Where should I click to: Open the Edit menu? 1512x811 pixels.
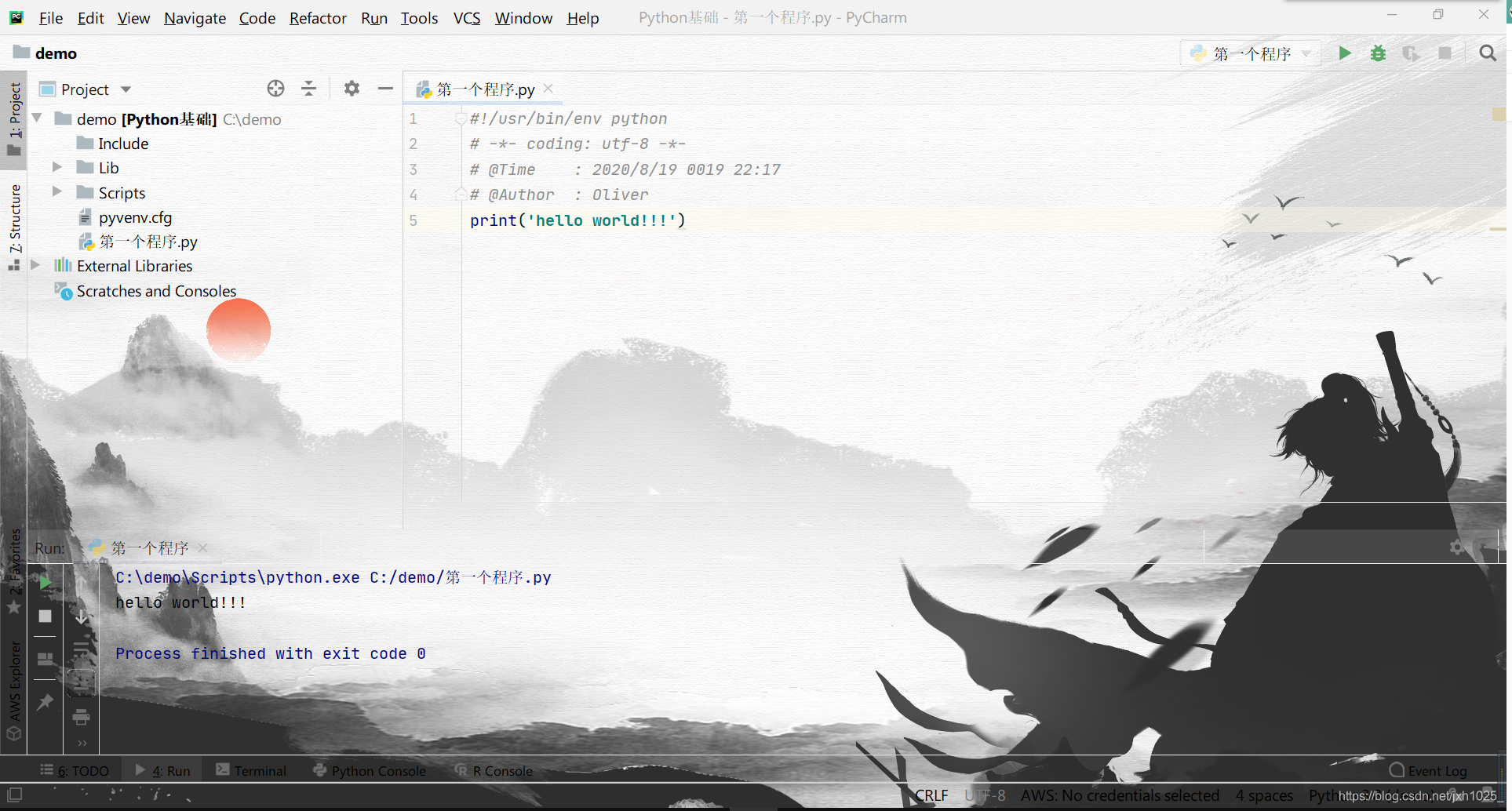point(90,18)
